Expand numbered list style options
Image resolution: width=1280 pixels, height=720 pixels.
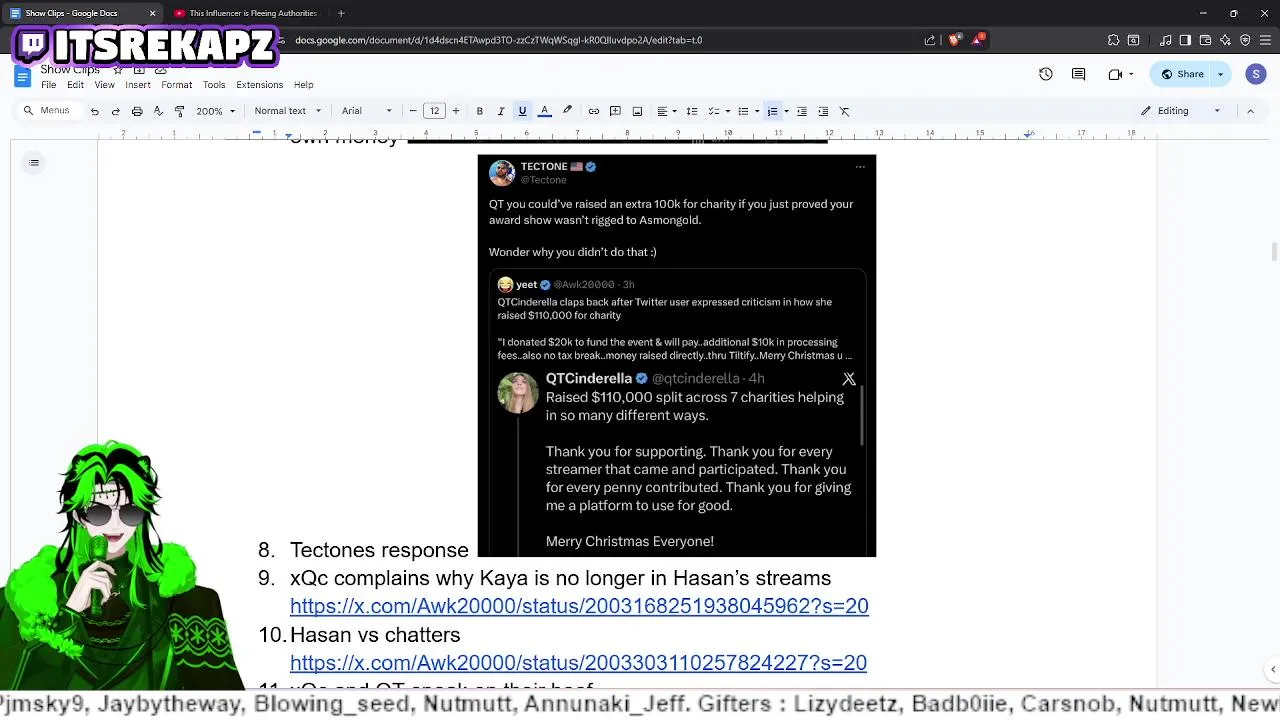pyautogui.click(x=786, y=111)
